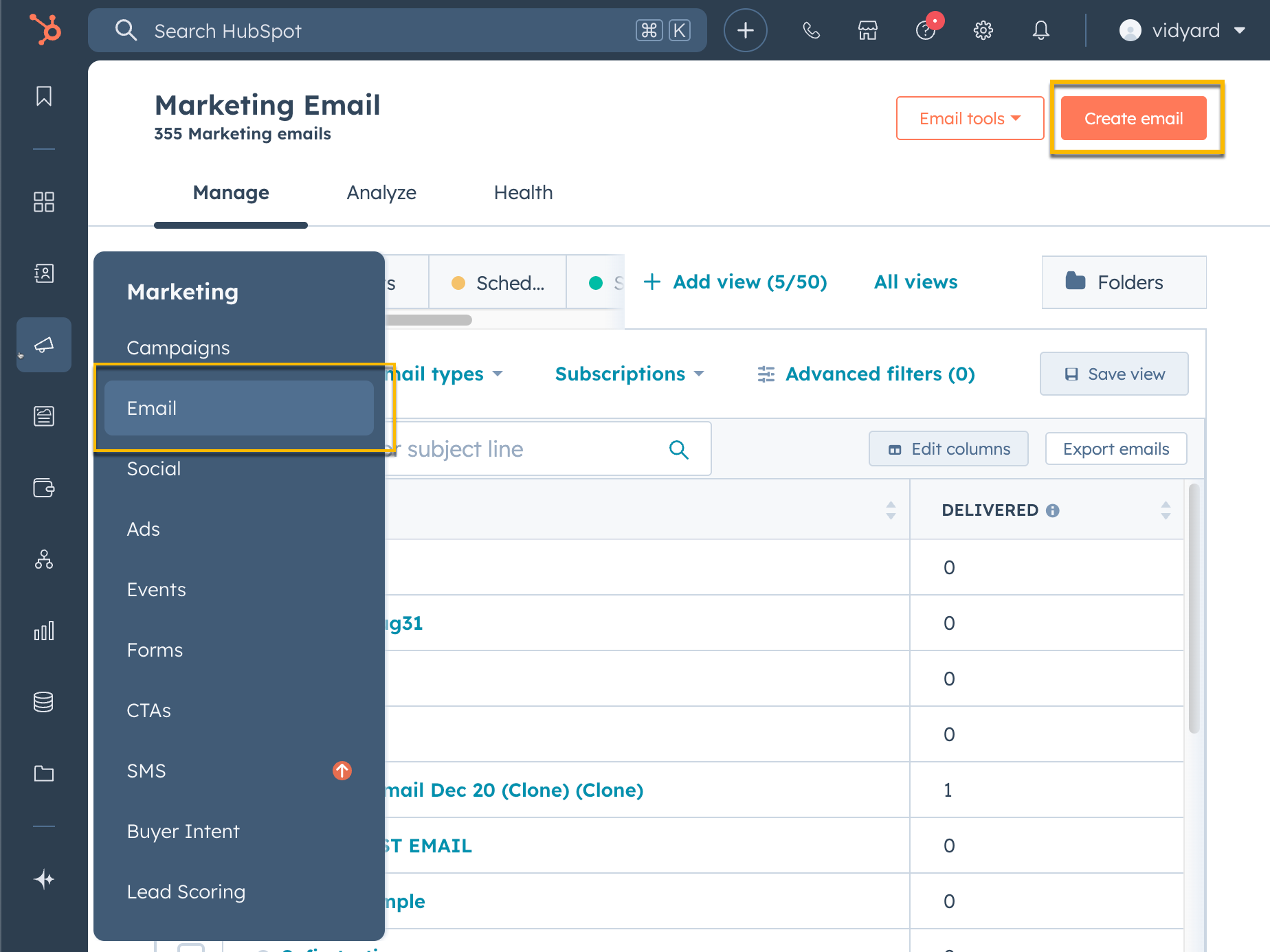Switch to the Analyze tab
Viewport: 1270px width, 952px height.
tap(381, 193)
